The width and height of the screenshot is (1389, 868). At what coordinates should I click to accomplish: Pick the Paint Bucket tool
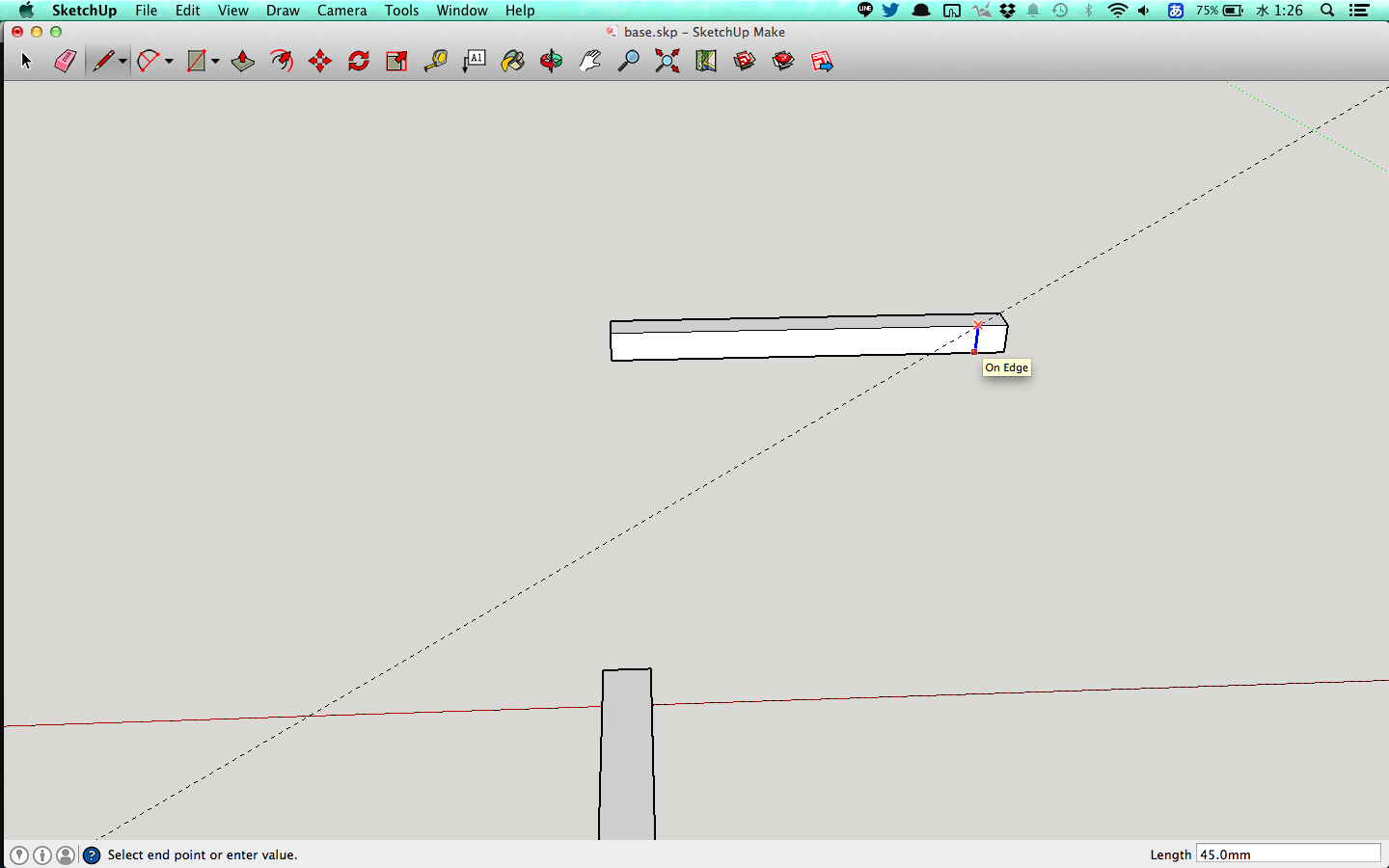[x=513, y=62]
